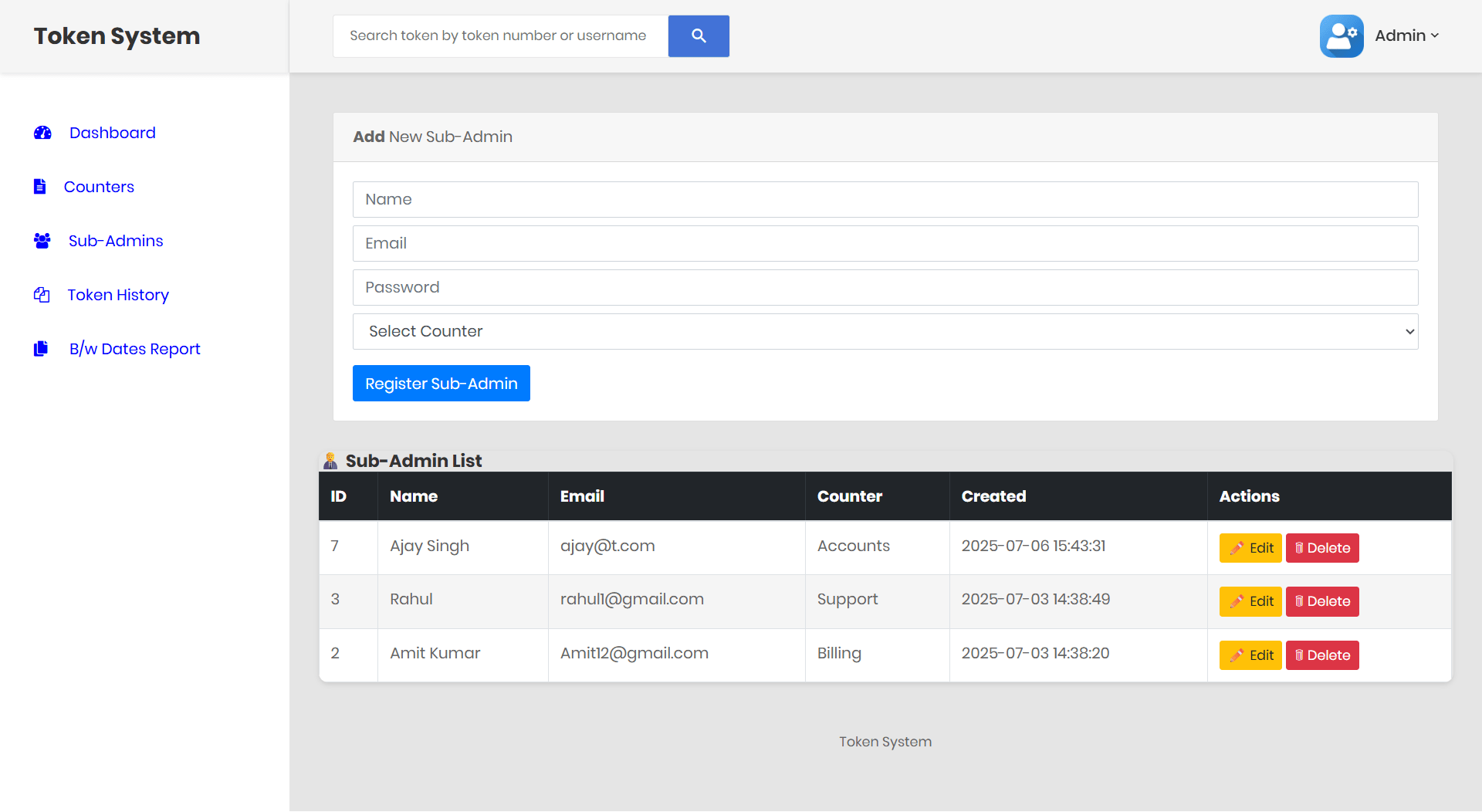Open the Select Counter dropdown
Screen dimensions: 1482x812
click(885, 331)
